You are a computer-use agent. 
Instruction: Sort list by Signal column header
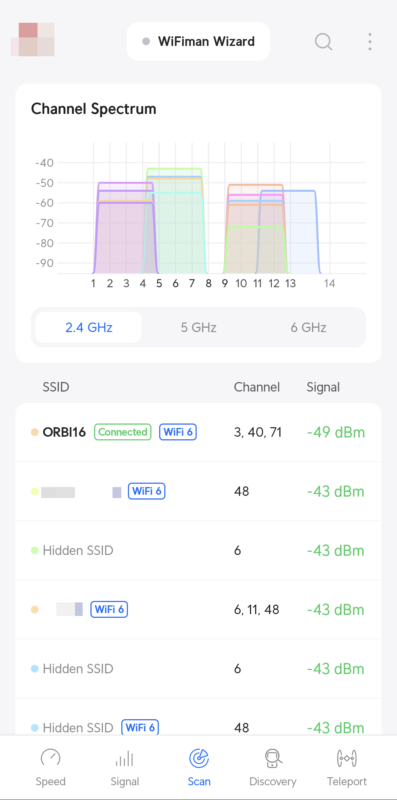click(323, 387)
